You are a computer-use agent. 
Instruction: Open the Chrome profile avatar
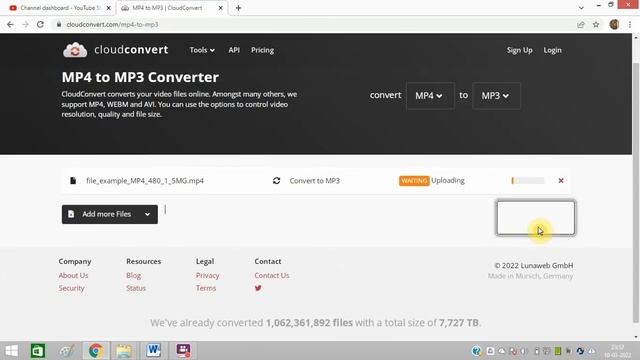tap(614, 24)
